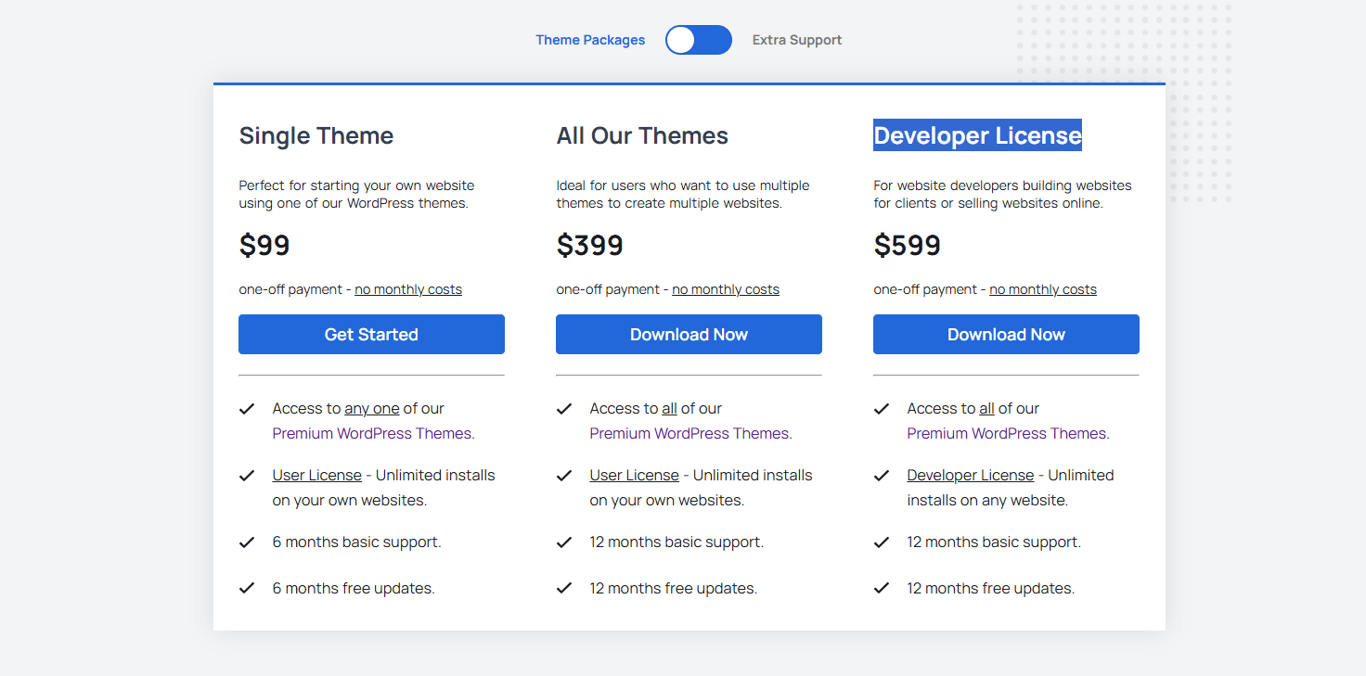Screen dimensions: 1366x676
Task: Click checkmark beside Developer License '12 months free updates'
Action: click(x=881, y=588)
